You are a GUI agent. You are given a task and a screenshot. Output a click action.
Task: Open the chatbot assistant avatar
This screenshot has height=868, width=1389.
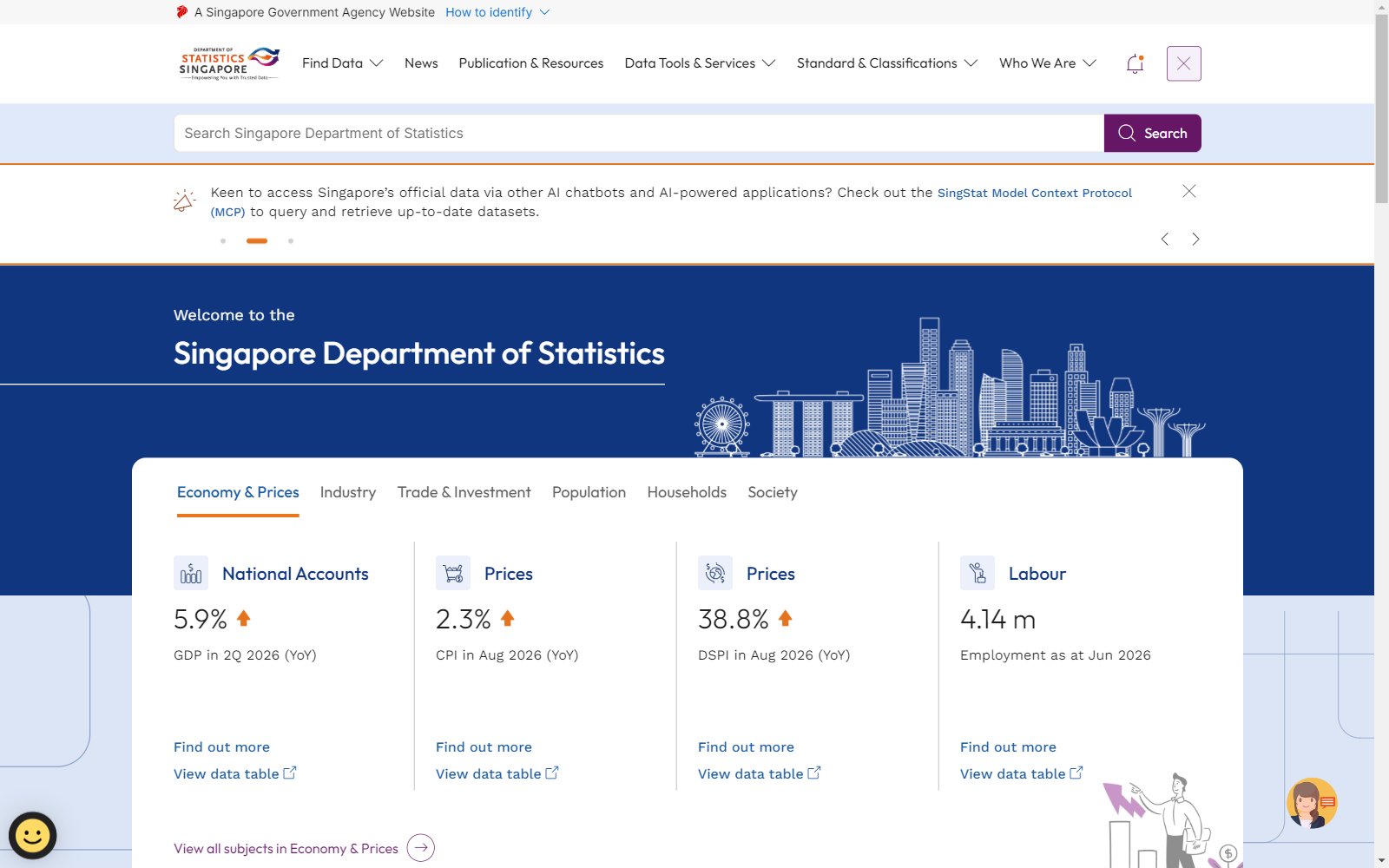tap(1312, 803)
